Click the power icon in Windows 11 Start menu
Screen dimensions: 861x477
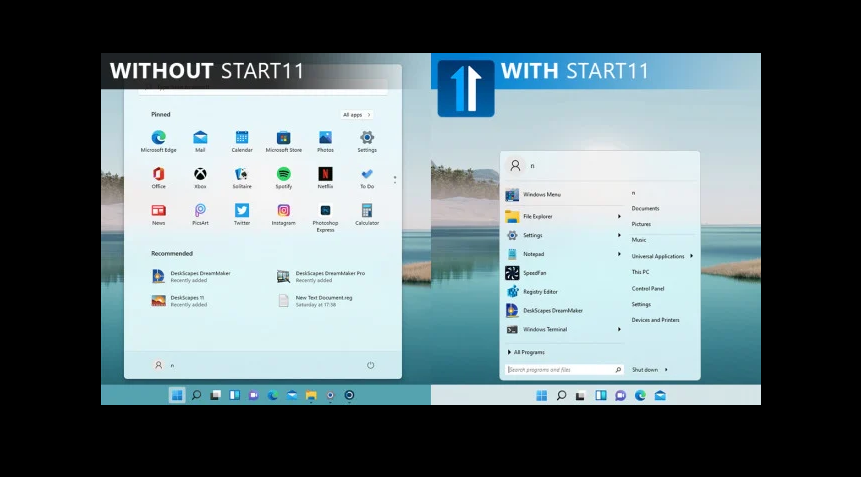point(370,365)
